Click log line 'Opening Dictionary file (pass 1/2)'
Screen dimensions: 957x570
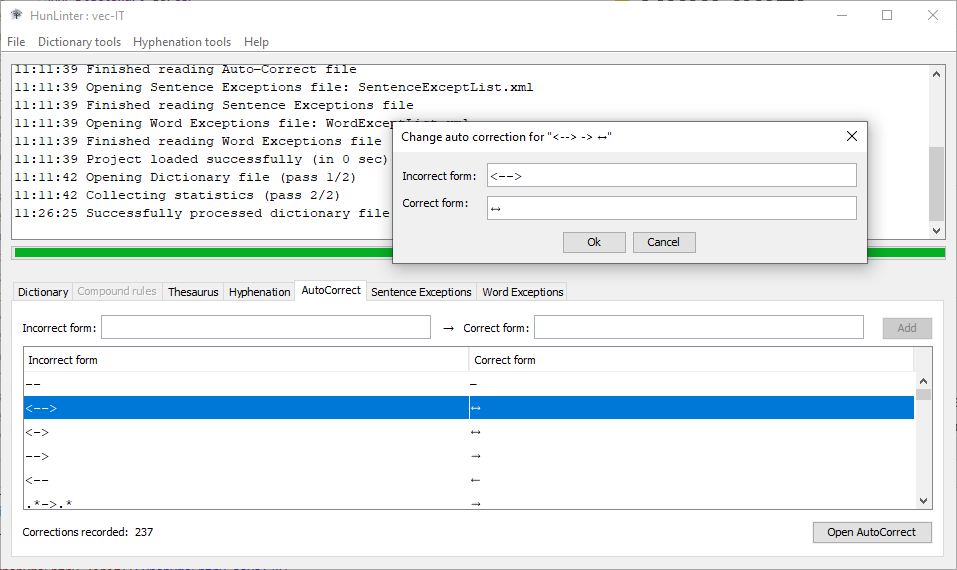pos(185,177)
